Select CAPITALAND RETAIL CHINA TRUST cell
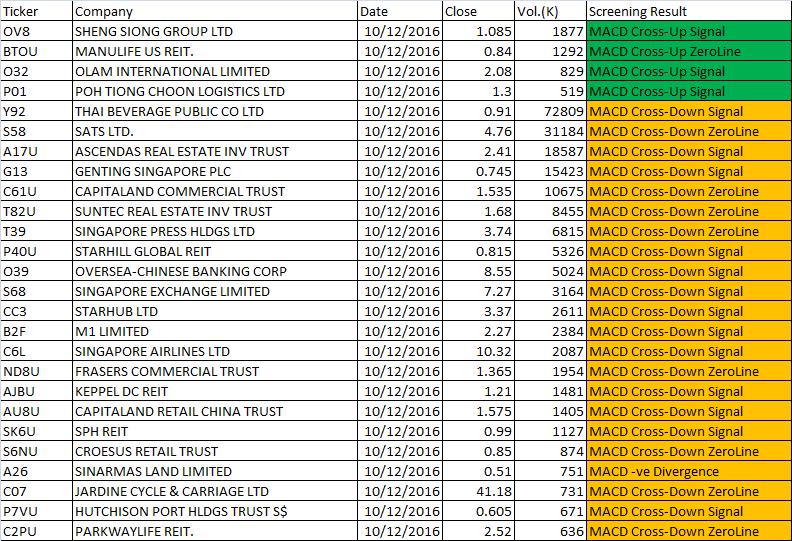Viewport: 792px width, 541px height. point(215,411)
